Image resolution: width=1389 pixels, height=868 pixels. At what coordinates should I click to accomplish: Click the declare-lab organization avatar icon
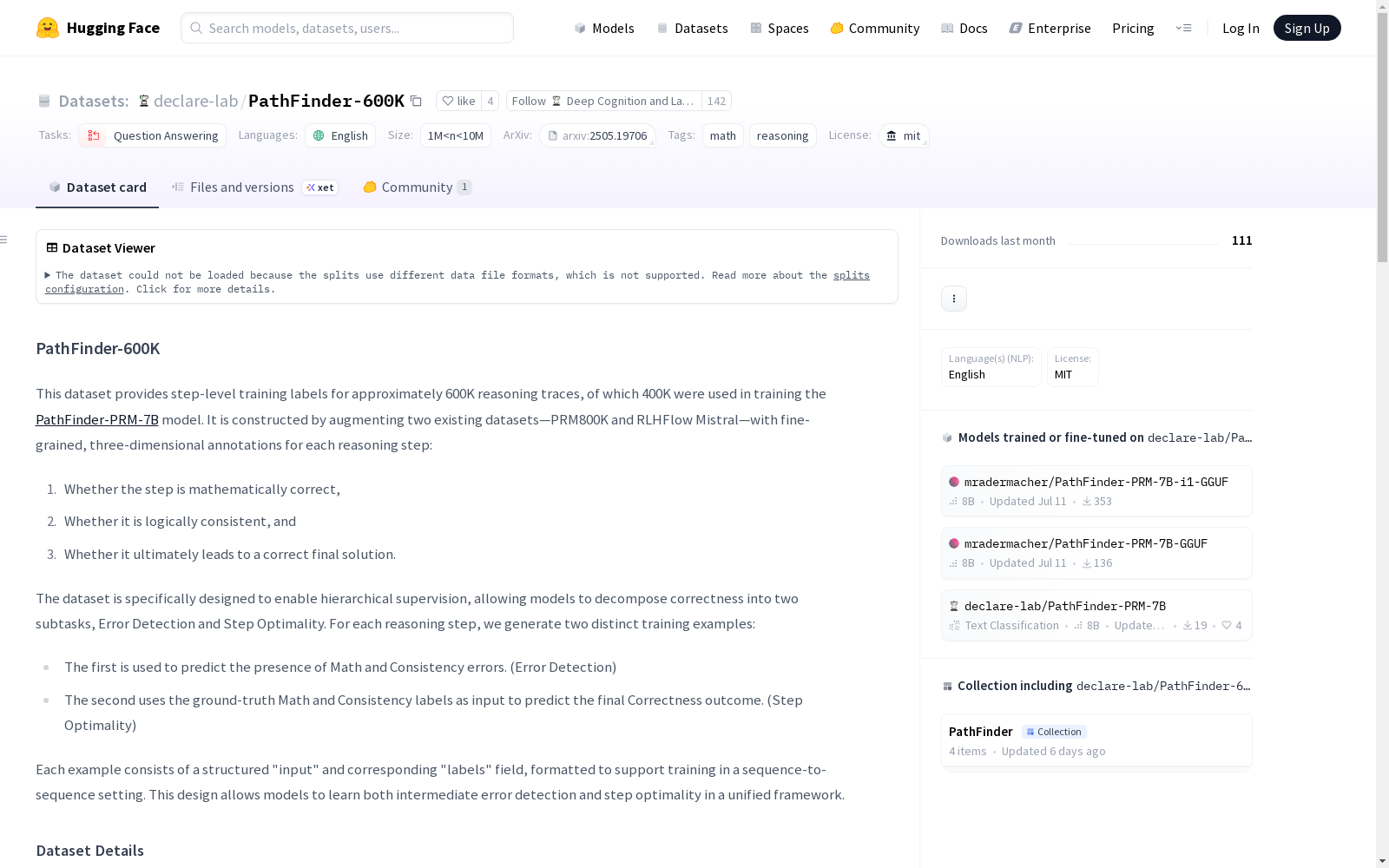coord(144,102)
